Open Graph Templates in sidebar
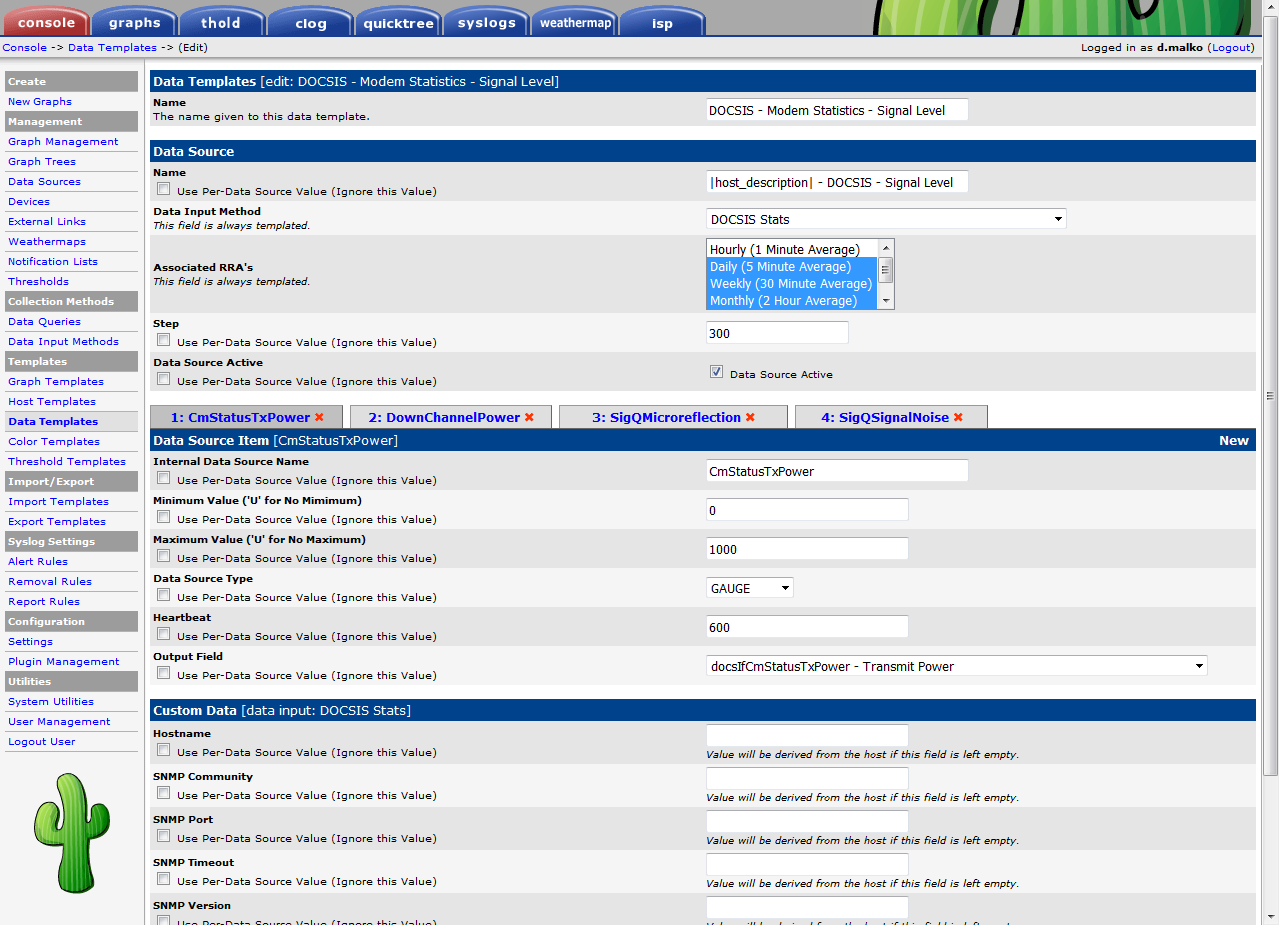This screenshot has height=925, width=1279. [x=56, y=381]
